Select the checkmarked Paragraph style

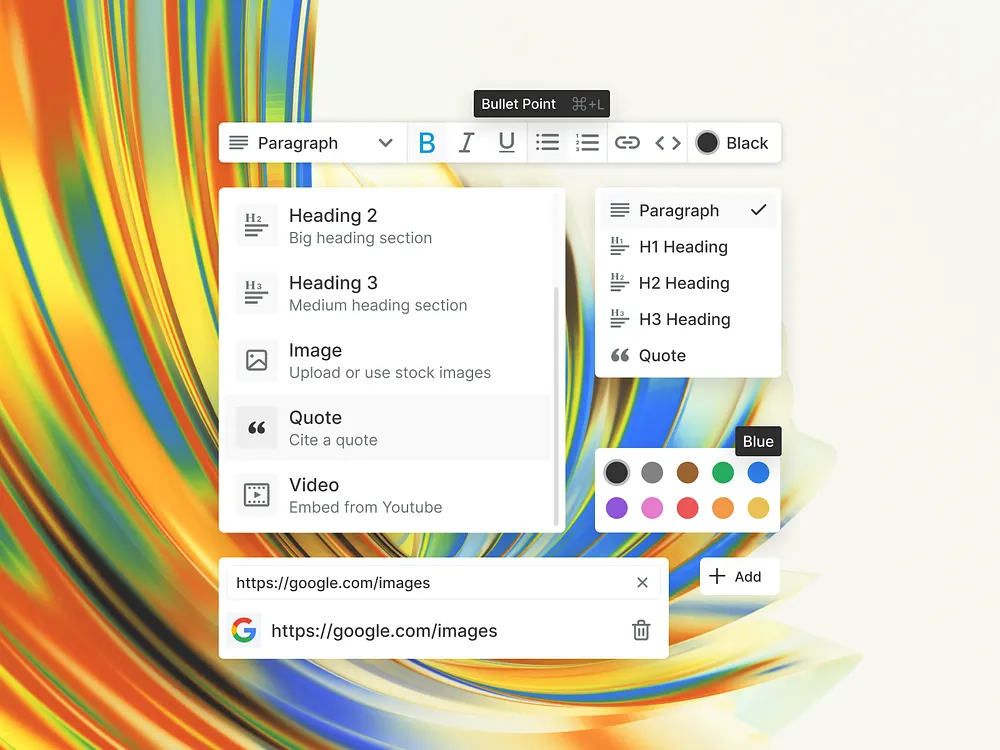coord(678,210)
